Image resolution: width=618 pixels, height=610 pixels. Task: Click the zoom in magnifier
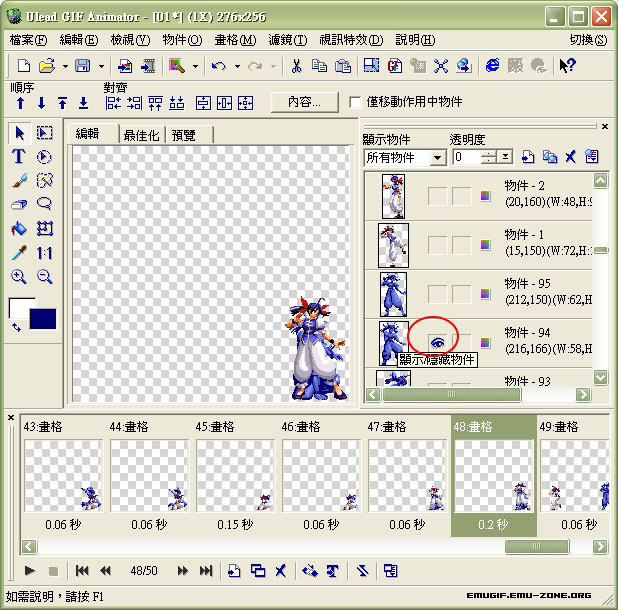[19, 277]
